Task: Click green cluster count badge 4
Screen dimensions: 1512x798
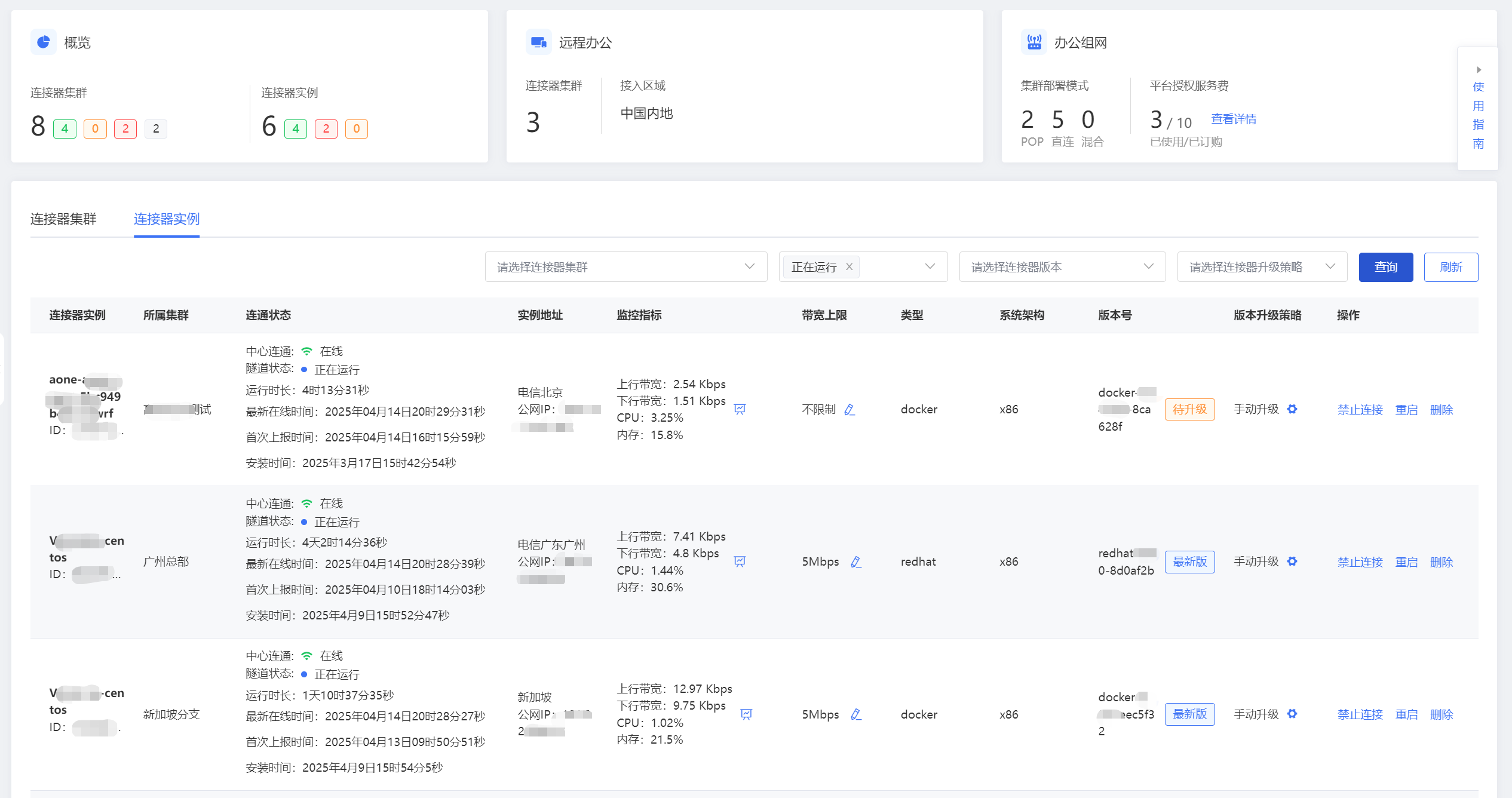Action: point(65,128)
